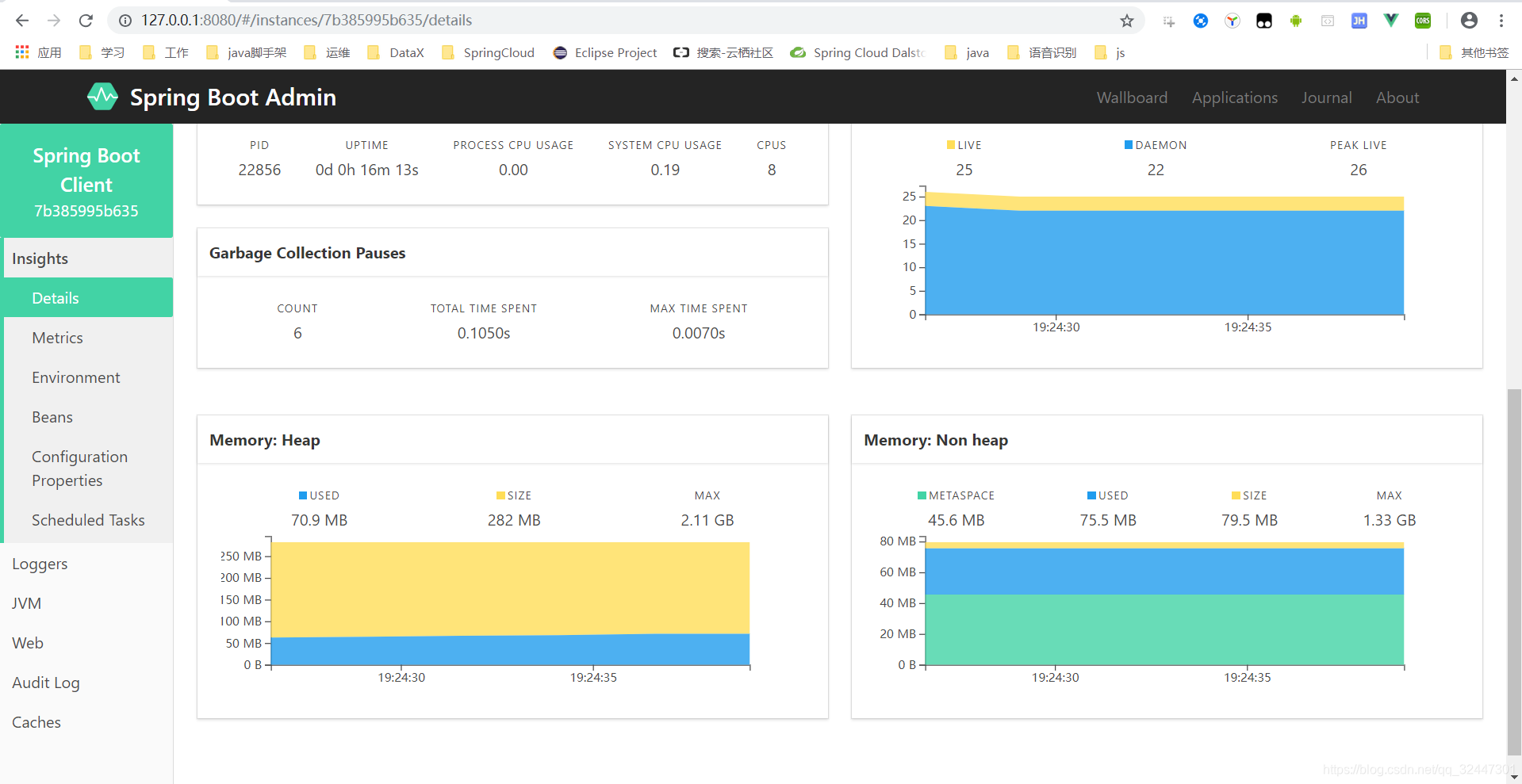Open Configuration Properties in the sidebar
Screen dimensions: 1522x784
click(88, 468)
